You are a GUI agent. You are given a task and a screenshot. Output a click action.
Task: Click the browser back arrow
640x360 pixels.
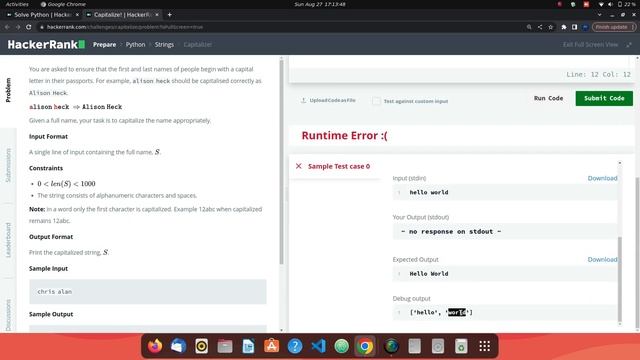[7, 27]
